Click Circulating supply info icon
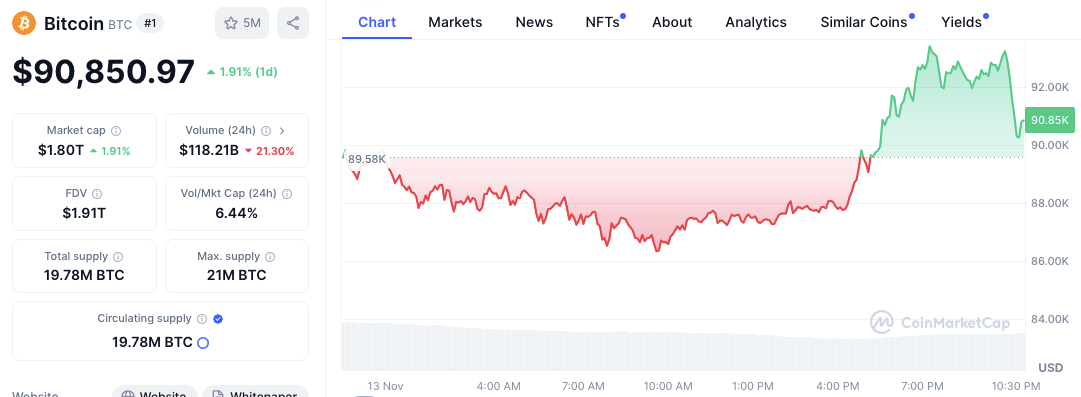This screenshot has width=1081, height=397. (x=202, y=319)
